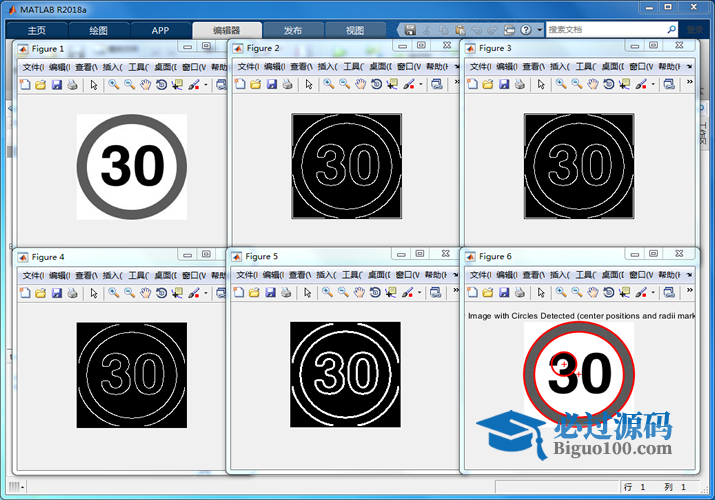
Task: Switch to the 绘图 tab
Action: pos(98,30)
